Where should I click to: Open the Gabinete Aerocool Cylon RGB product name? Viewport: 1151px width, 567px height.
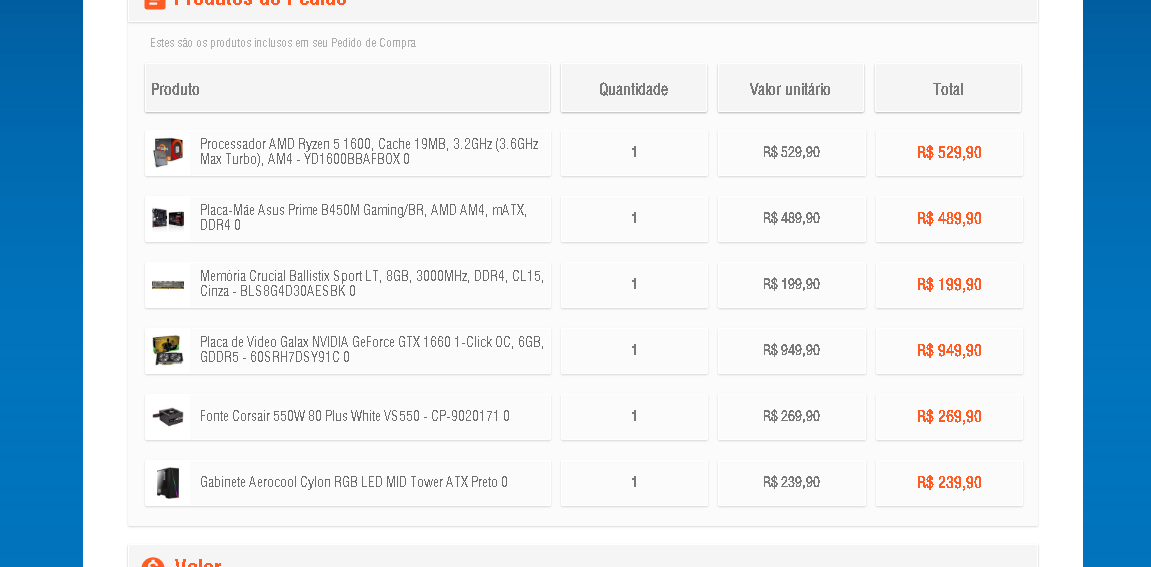(354, 483)
